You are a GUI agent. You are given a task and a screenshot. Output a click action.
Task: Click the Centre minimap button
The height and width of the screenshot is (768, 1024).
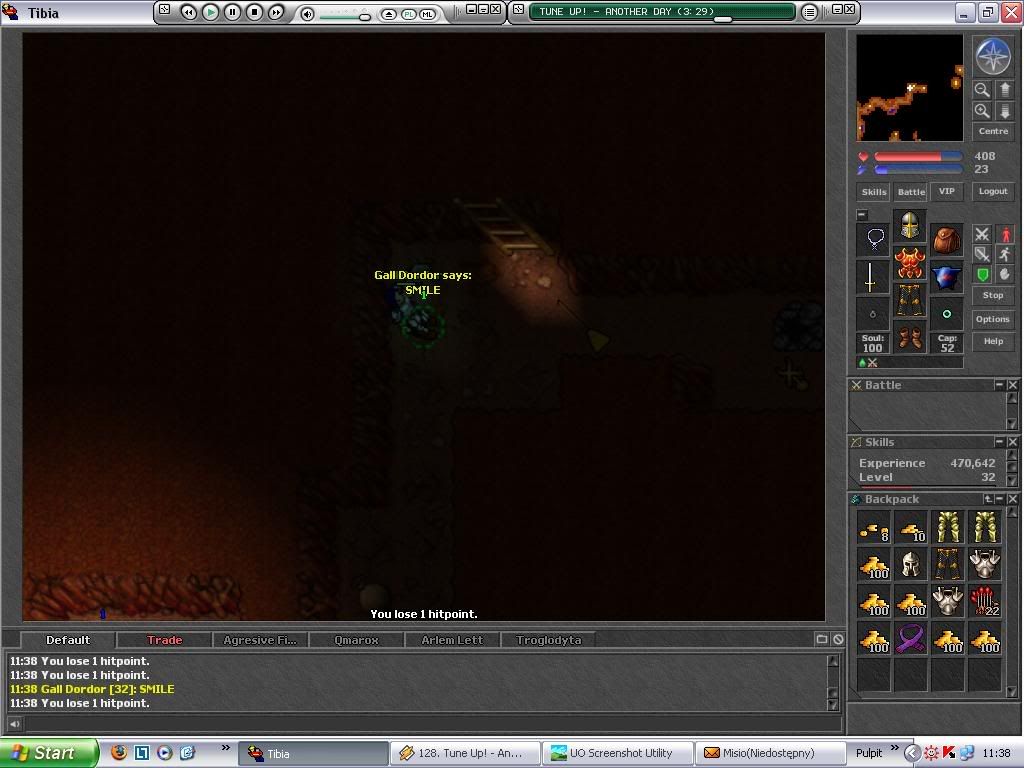click(x=993, y=131)
